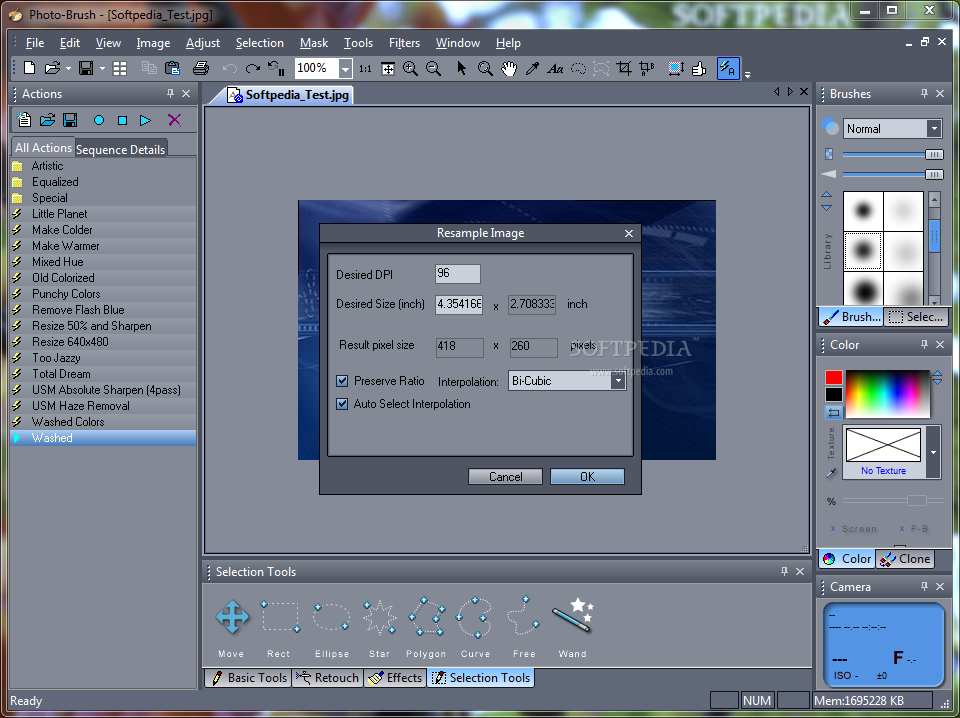This screenshot has width=960, height=718.
Task: Switch to the Retouch tools tab
Action: click(328, 678)
